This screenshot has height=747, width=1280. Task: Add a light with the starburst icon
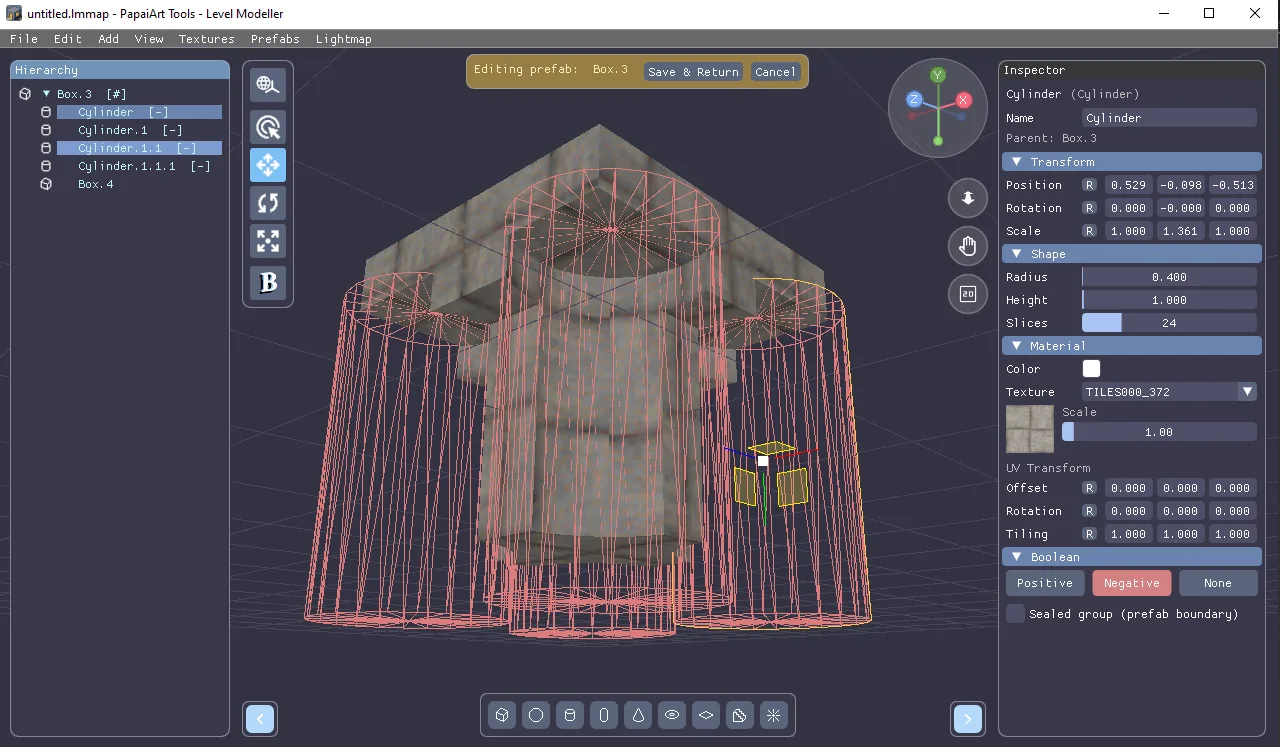(x=773, y=715)
